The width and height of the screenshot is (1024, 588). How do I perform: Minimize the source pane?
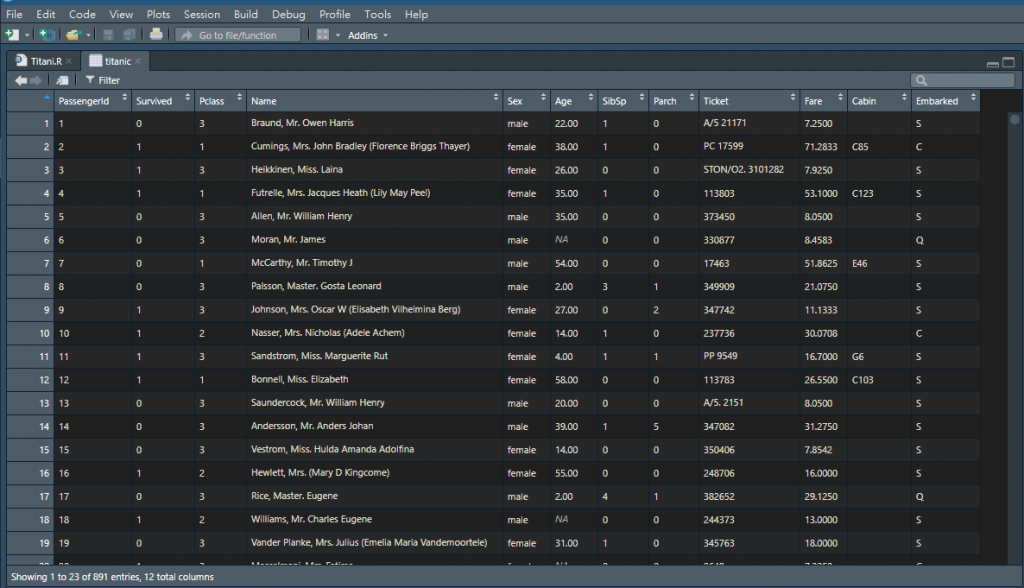click(993, 63)
